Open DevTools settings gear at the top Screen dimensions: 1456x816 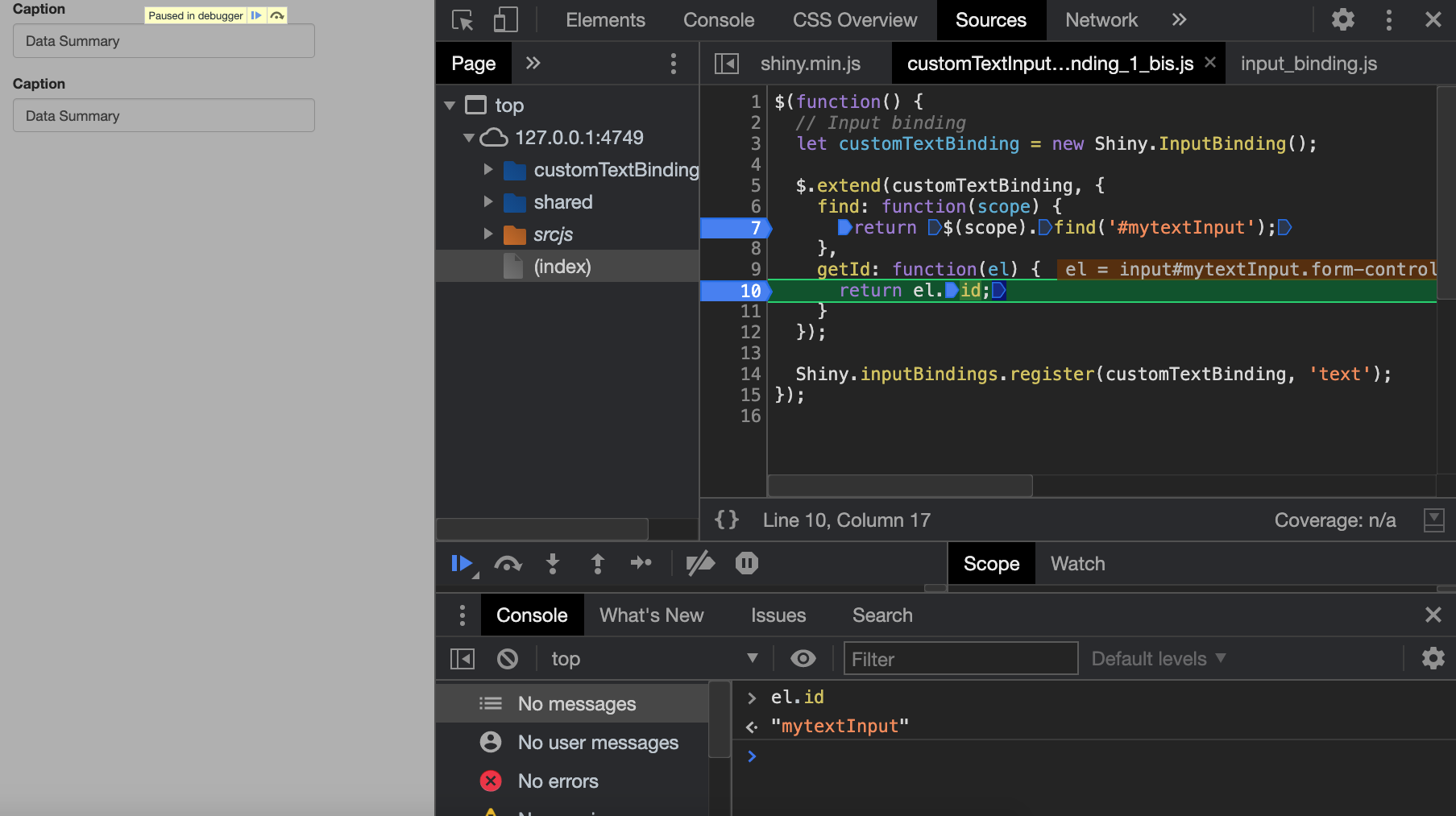click(1342, 19)
